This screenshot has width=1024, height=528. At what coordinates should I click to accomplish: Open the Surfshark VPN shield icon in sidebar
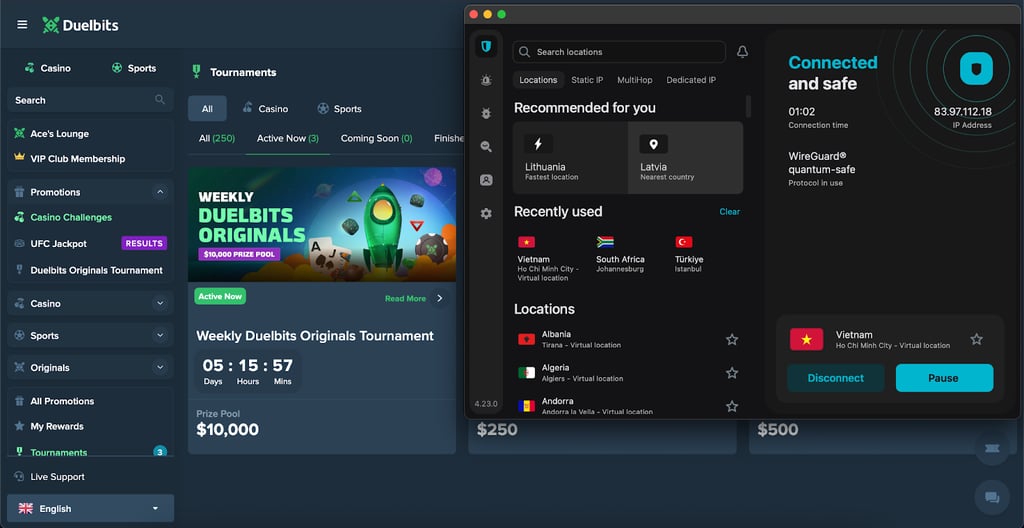point(486,46)
